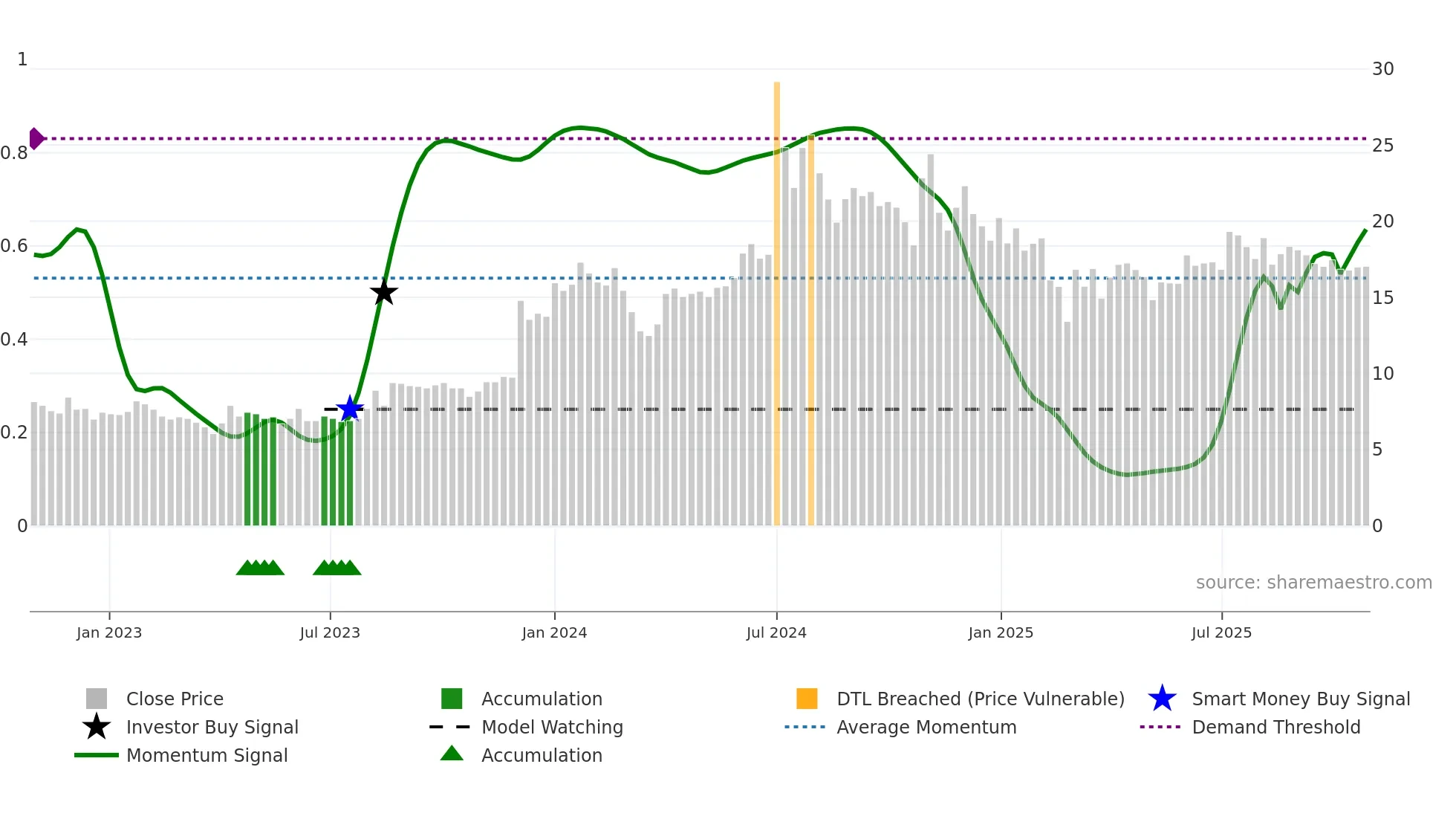Screen dimensions: 1456x819
Task: Click the orange DTL Breached legend swatch
Action: pos(807,699)
